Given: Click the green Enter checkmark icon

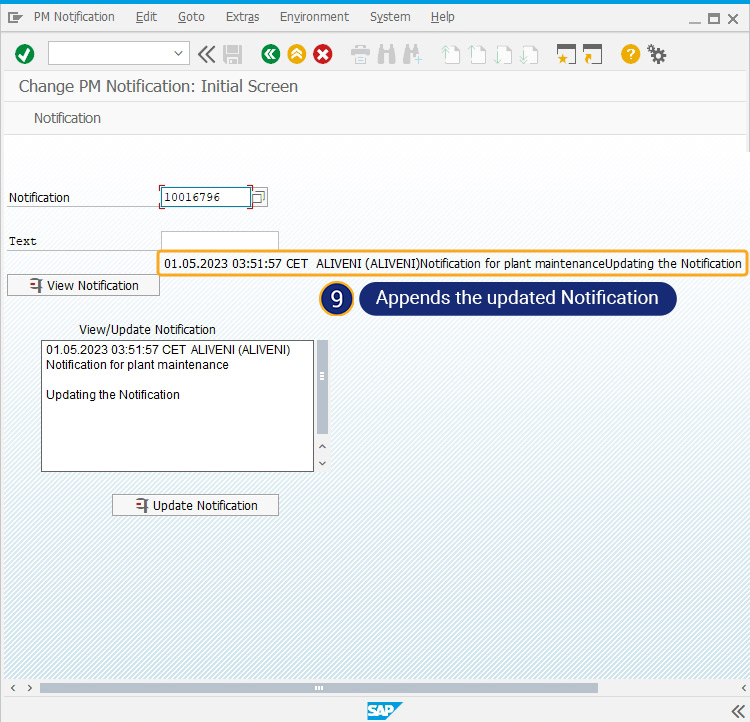Looking at the screenshot, I should coord(24,54).
